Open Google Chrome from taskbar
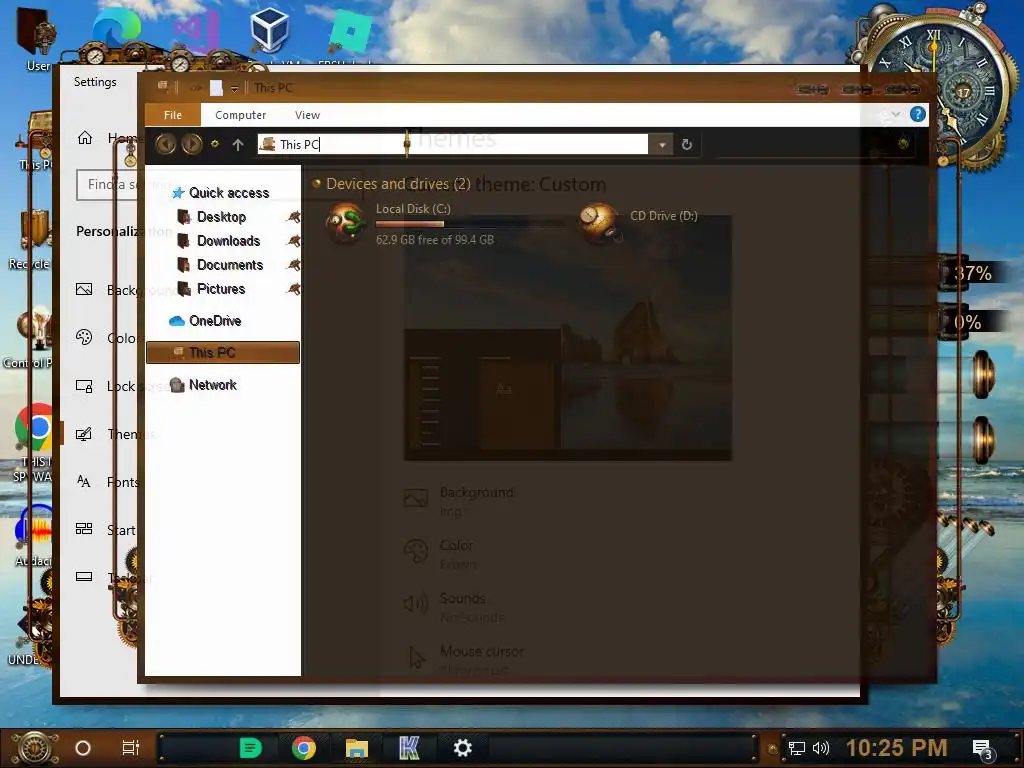 coord(304,748)
